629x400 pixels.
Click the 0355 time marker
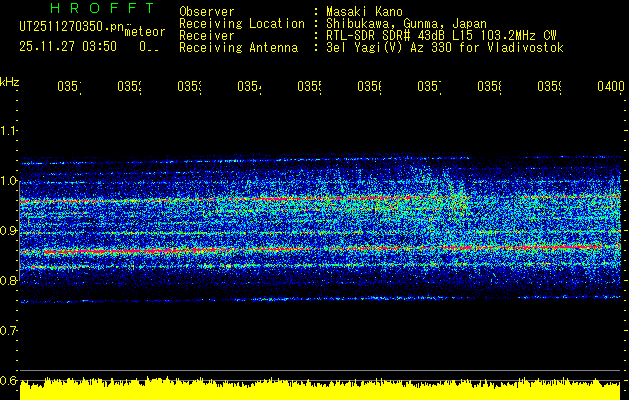coord(309,87)
